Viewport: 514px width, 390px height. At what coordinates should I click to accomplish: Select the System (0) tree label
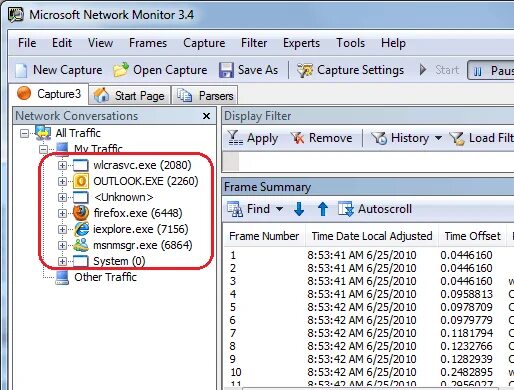pos(119,261)
